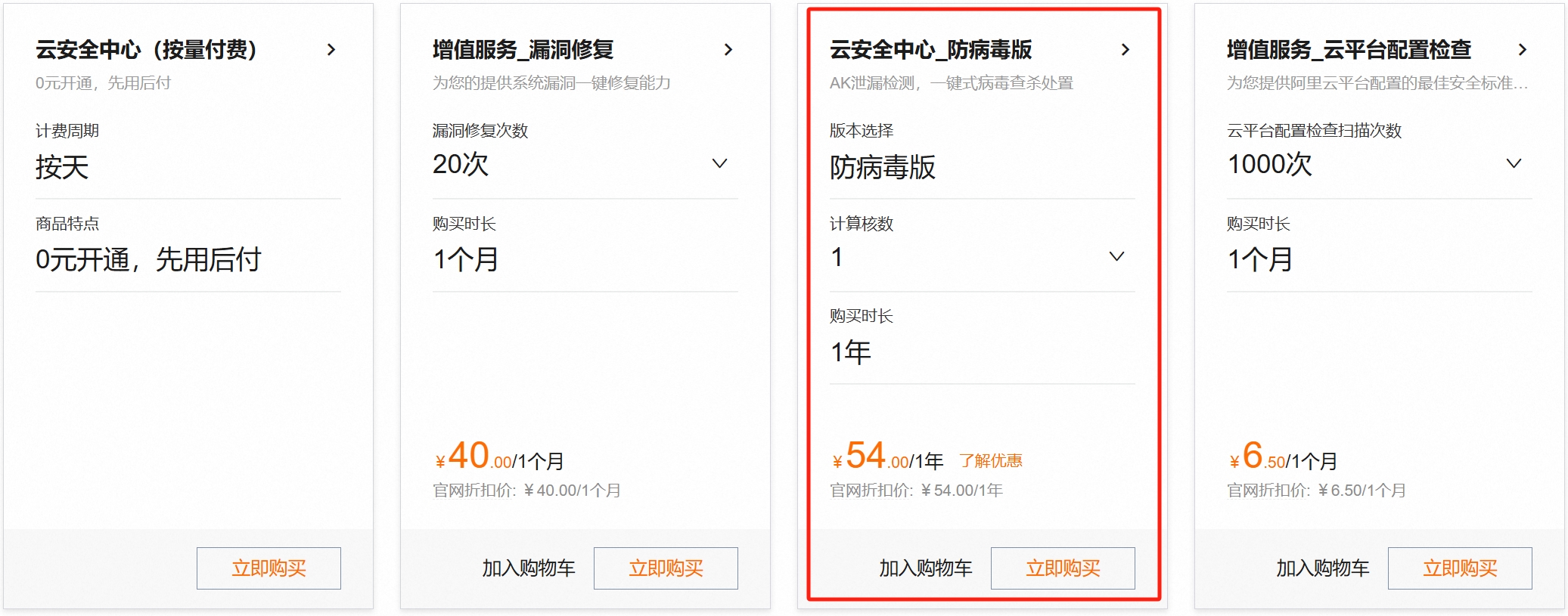Open 云安全中心_防病毒版 title
1568x616 pixels.
930,50
